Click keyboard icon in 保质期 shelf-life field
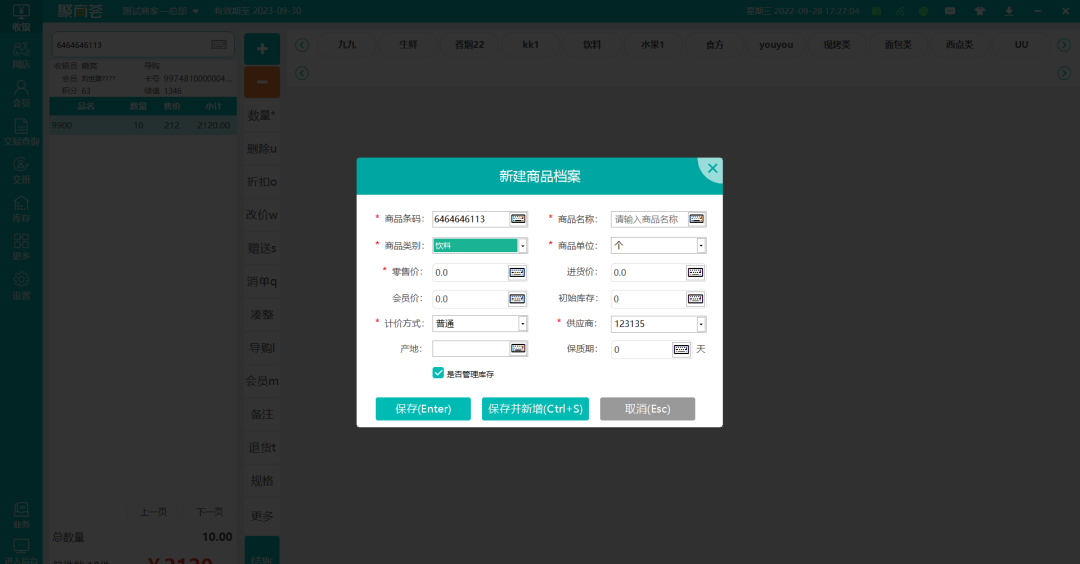 pos(681,349)
